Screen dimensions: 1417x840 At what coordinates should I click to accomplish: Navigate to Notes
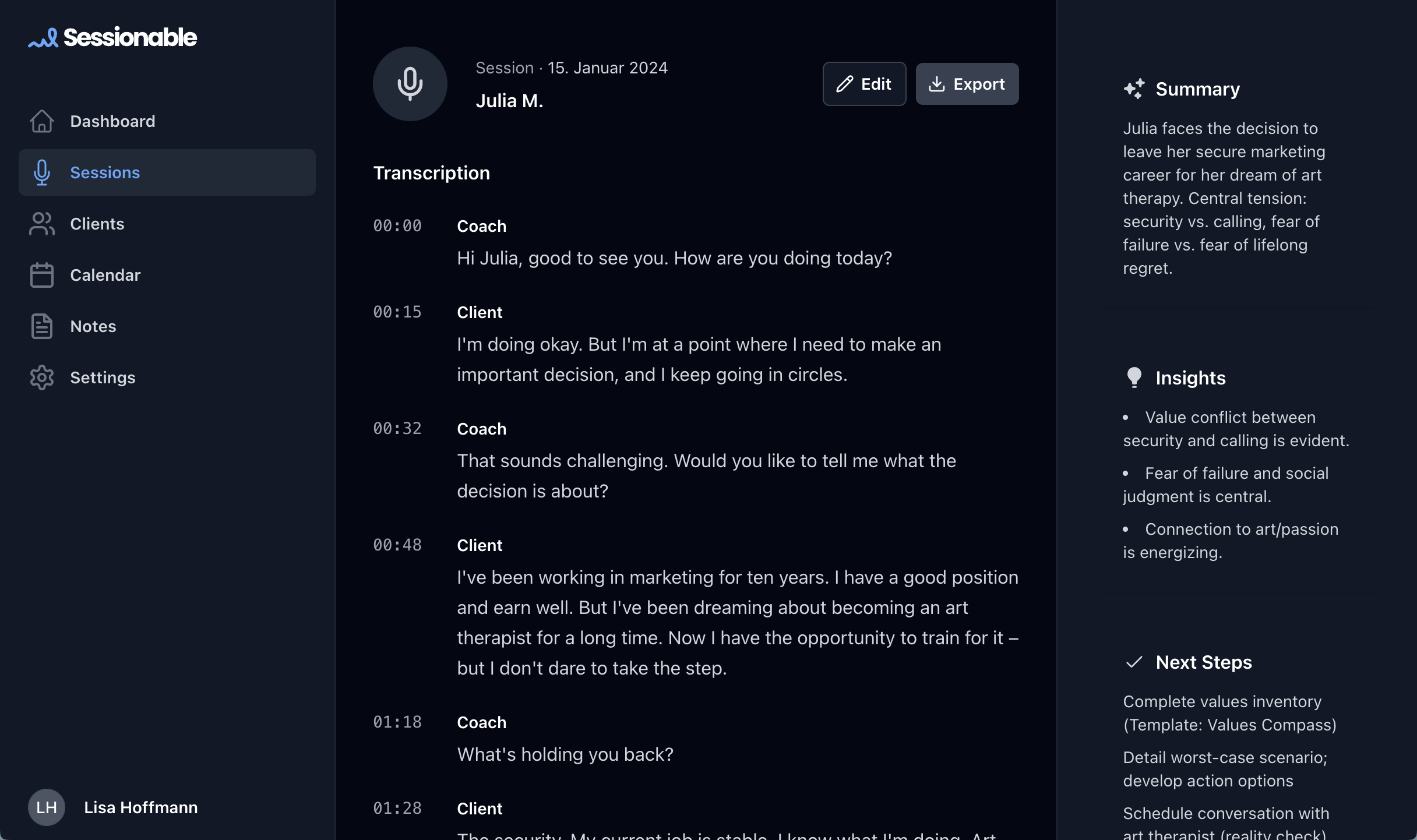point(93,326)
